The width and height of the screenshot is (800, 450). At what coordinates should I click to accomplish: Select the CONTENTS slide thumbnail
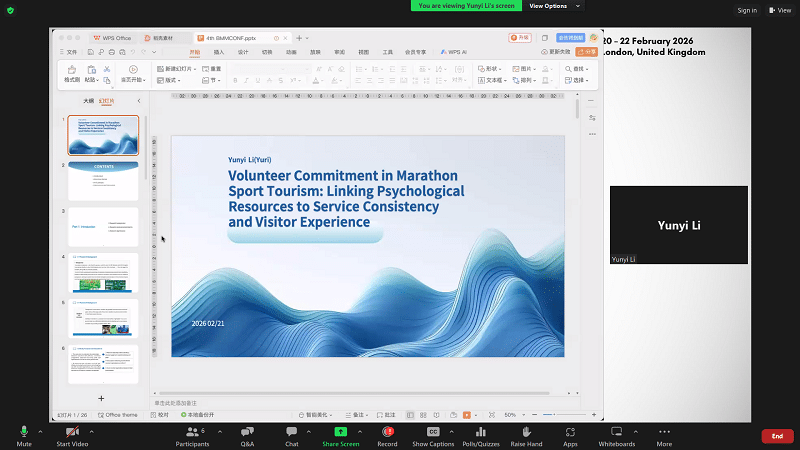tap(103, 180)
